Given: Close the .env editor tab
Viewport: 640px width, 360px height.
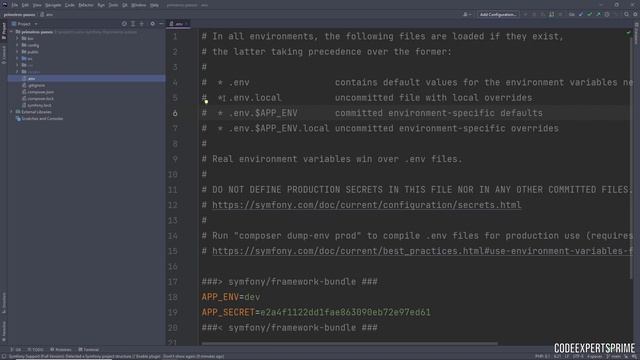Looking at the screenshot, I should (186, 24).
